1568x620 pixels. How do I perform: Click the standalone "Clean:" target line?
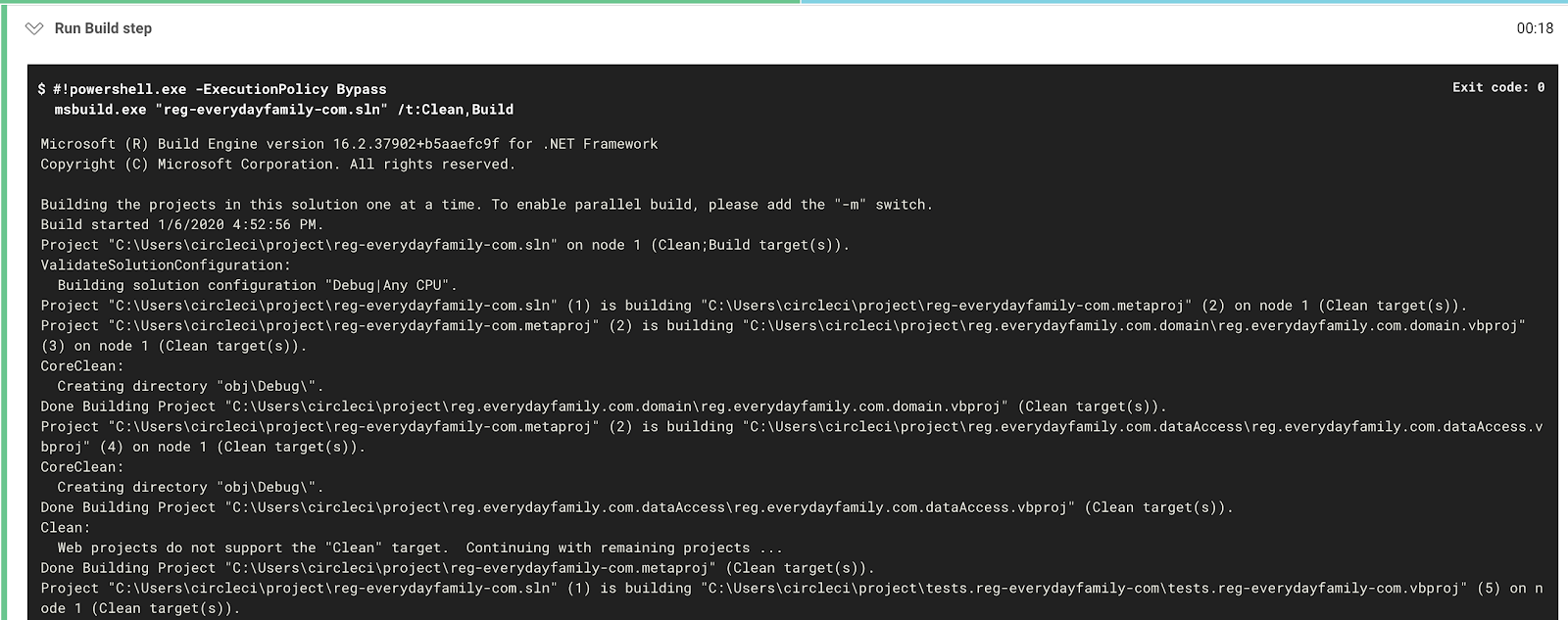pyautogui.click(x=65, y=528)
